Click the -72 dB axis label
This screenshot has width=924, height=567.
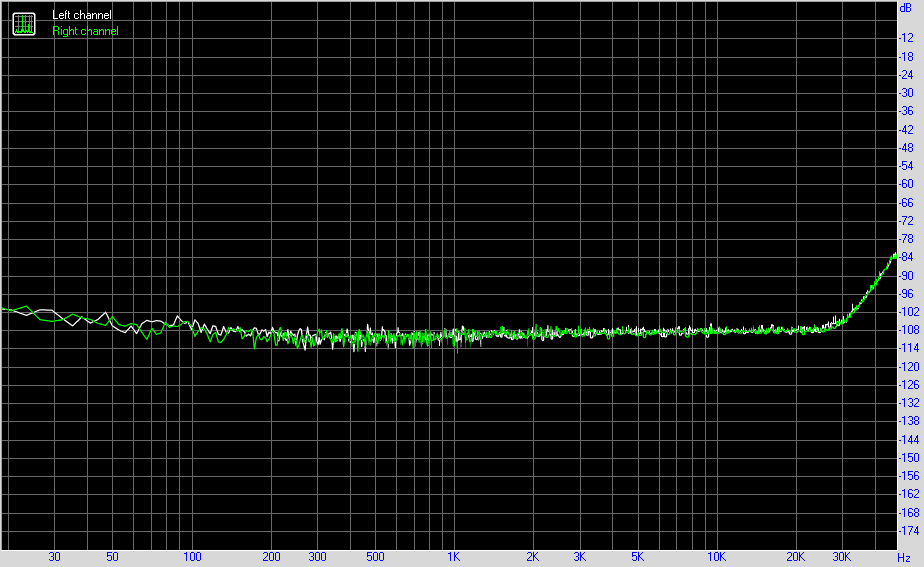click(906, 221)
